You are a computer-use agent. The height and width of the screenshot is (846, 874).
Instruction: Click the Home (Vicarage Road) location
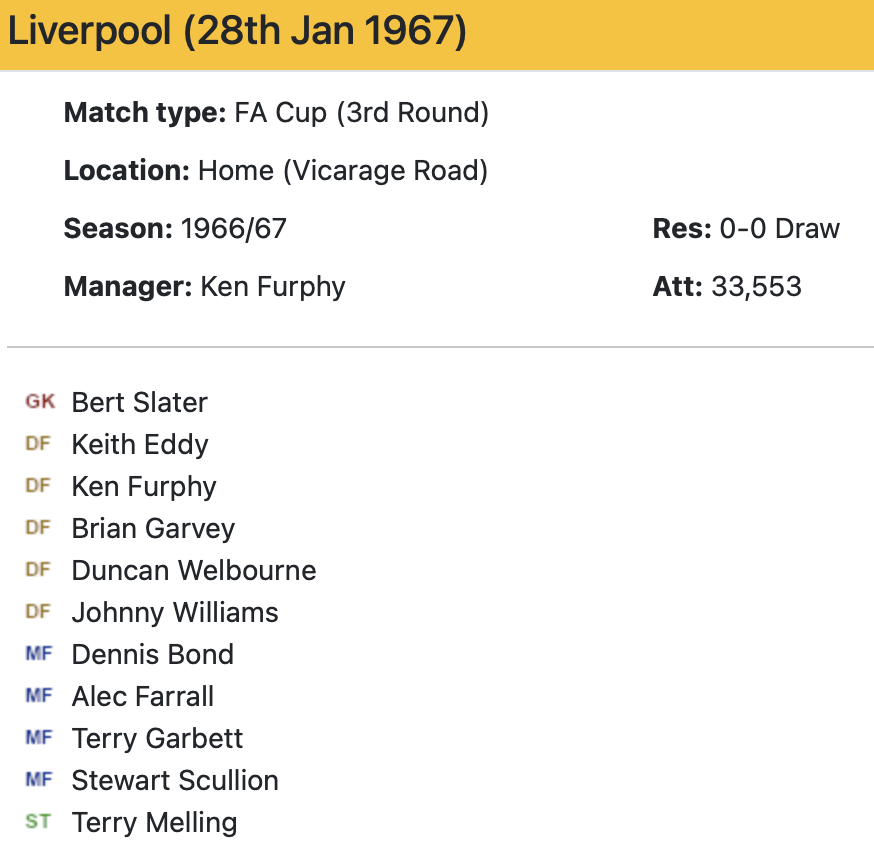(343, 171)
